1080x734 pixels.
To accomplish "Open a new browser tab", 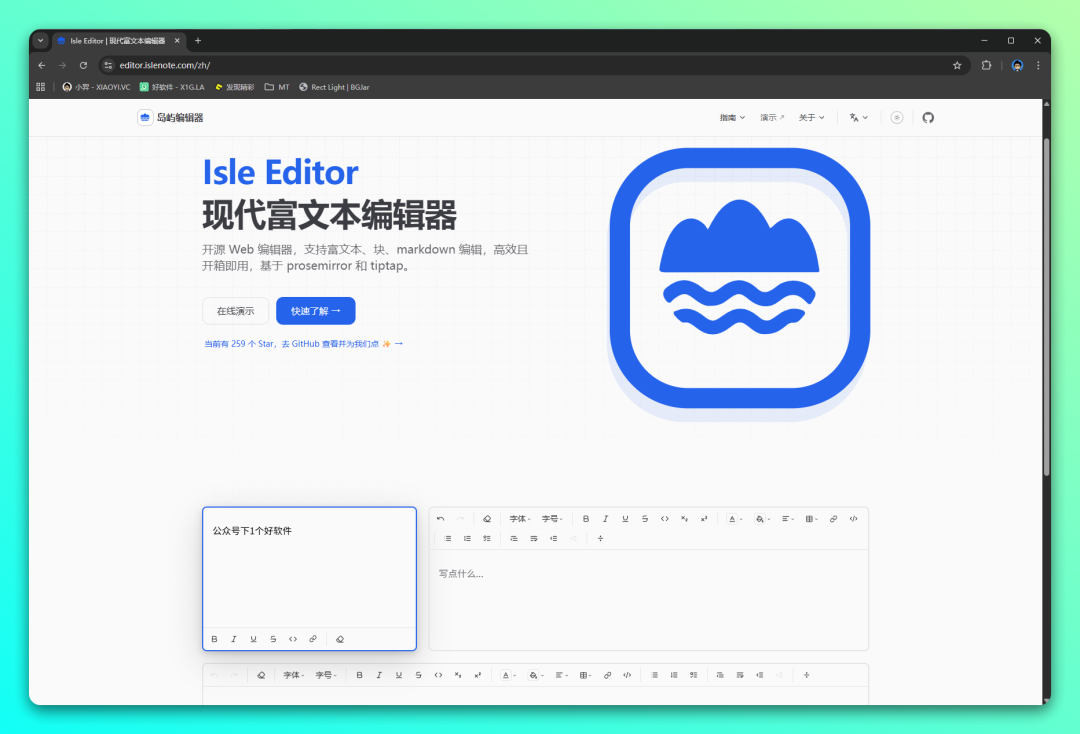I will [x=198, y=41].
